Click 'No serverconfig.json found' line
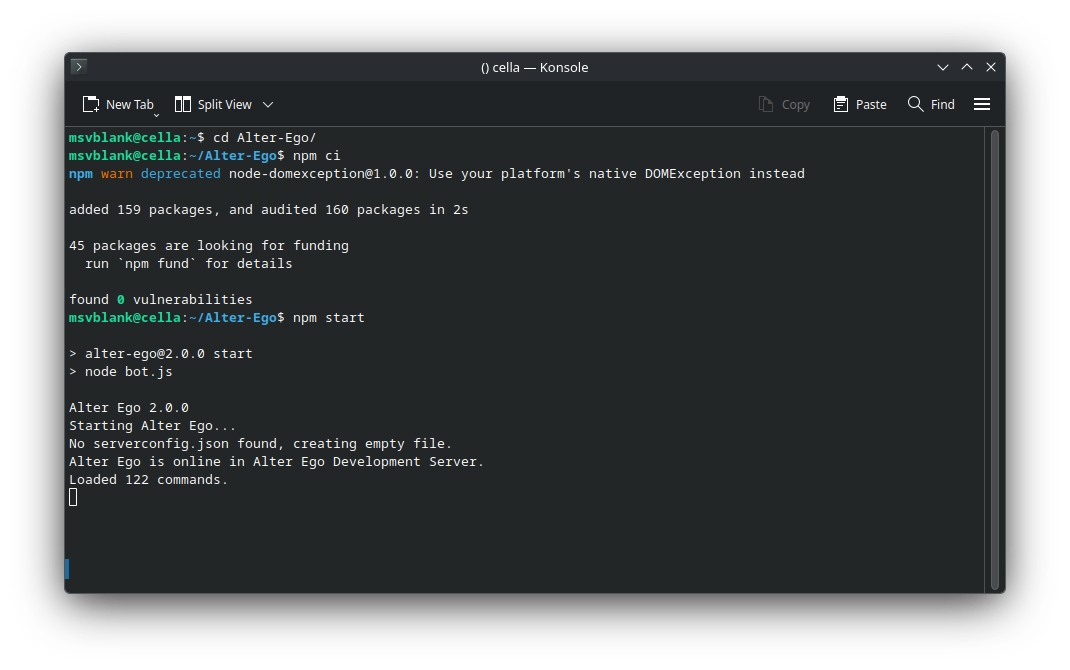The width and height of the screenshot is (1070, 670). click(260, 443)
